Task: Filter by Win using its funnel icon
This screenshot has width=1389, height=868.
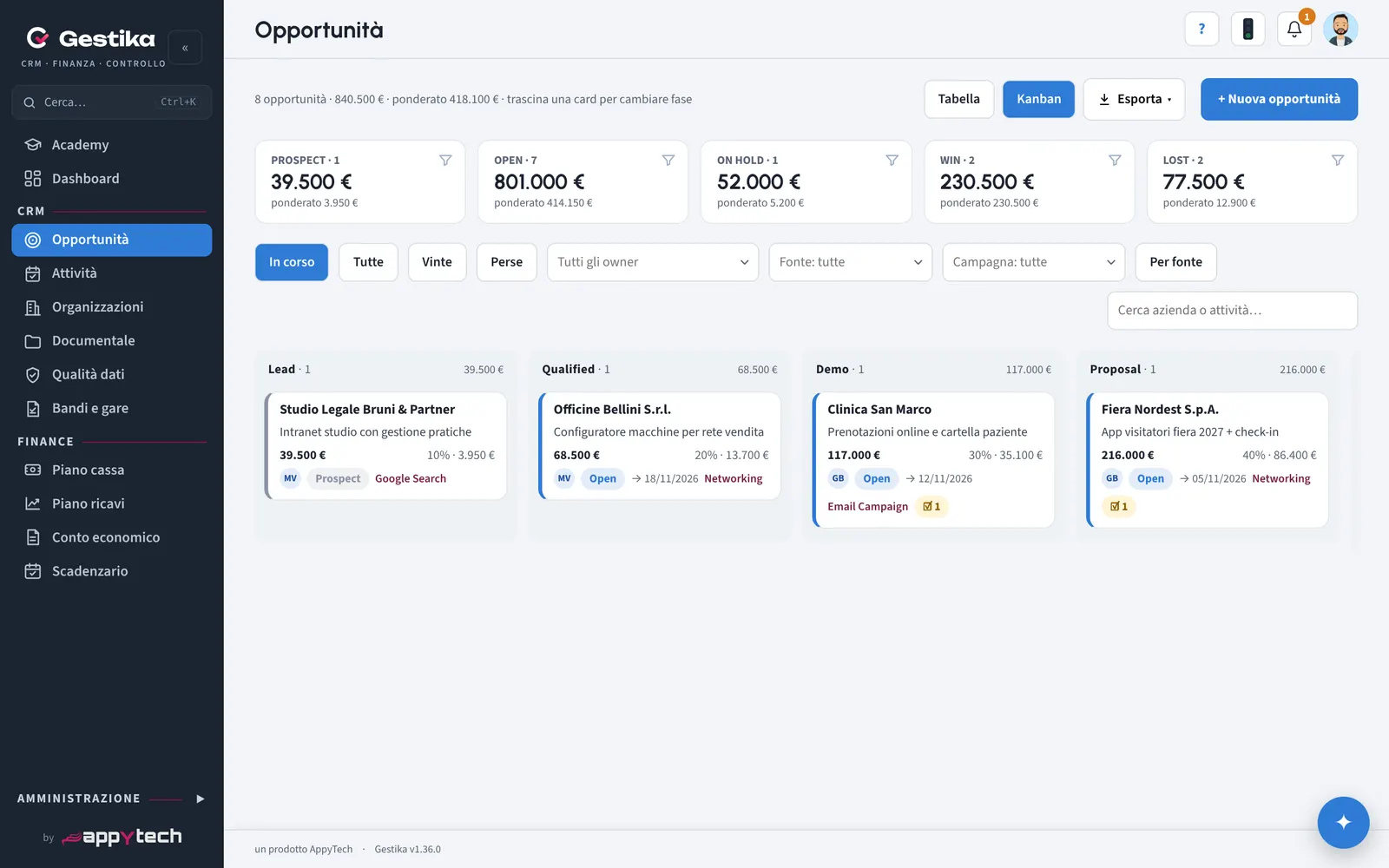Action: point(1115,161)
